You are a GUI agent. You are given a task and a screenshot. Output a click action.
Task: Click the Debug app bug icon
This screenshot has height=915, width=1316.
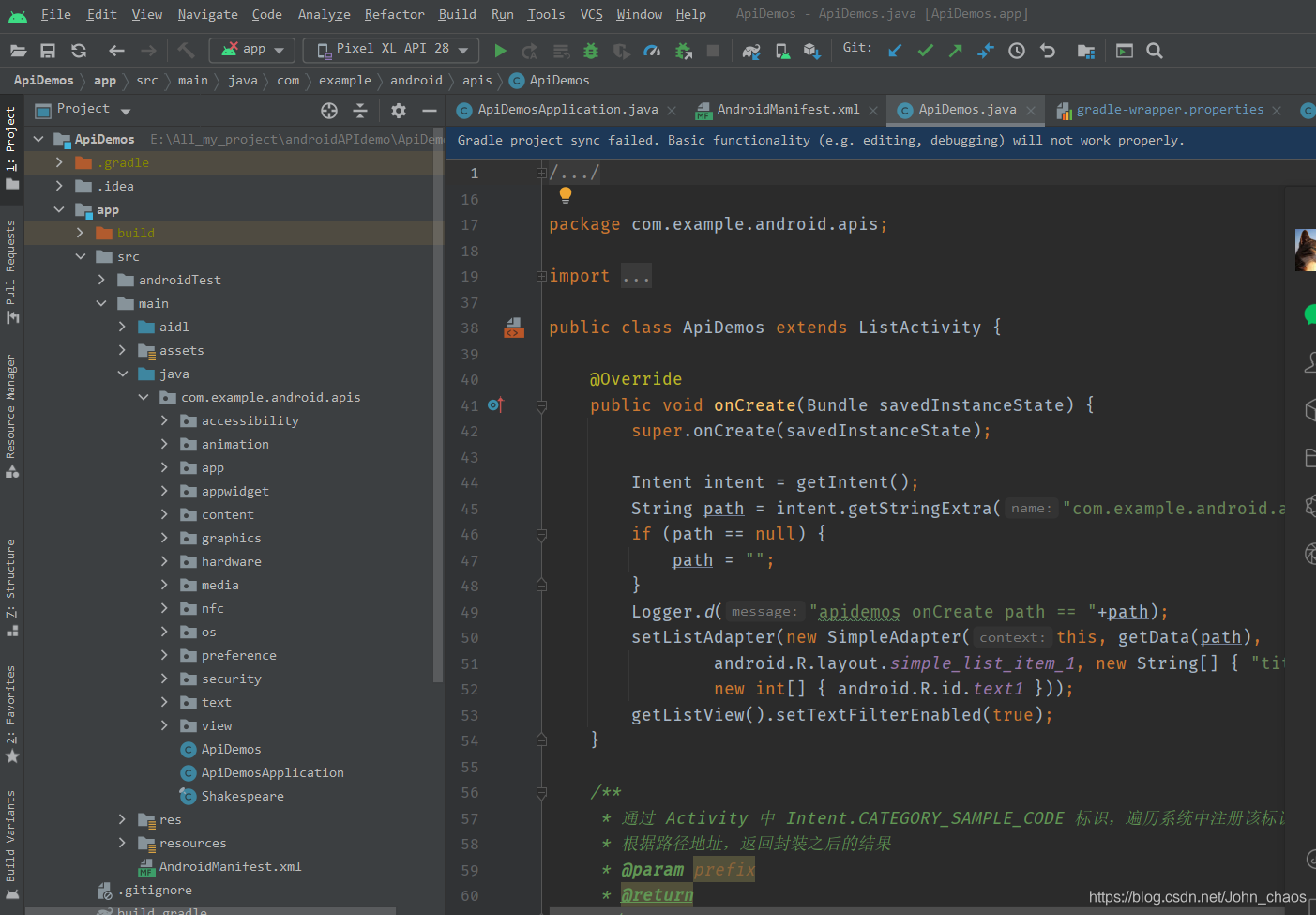point(591,51)
